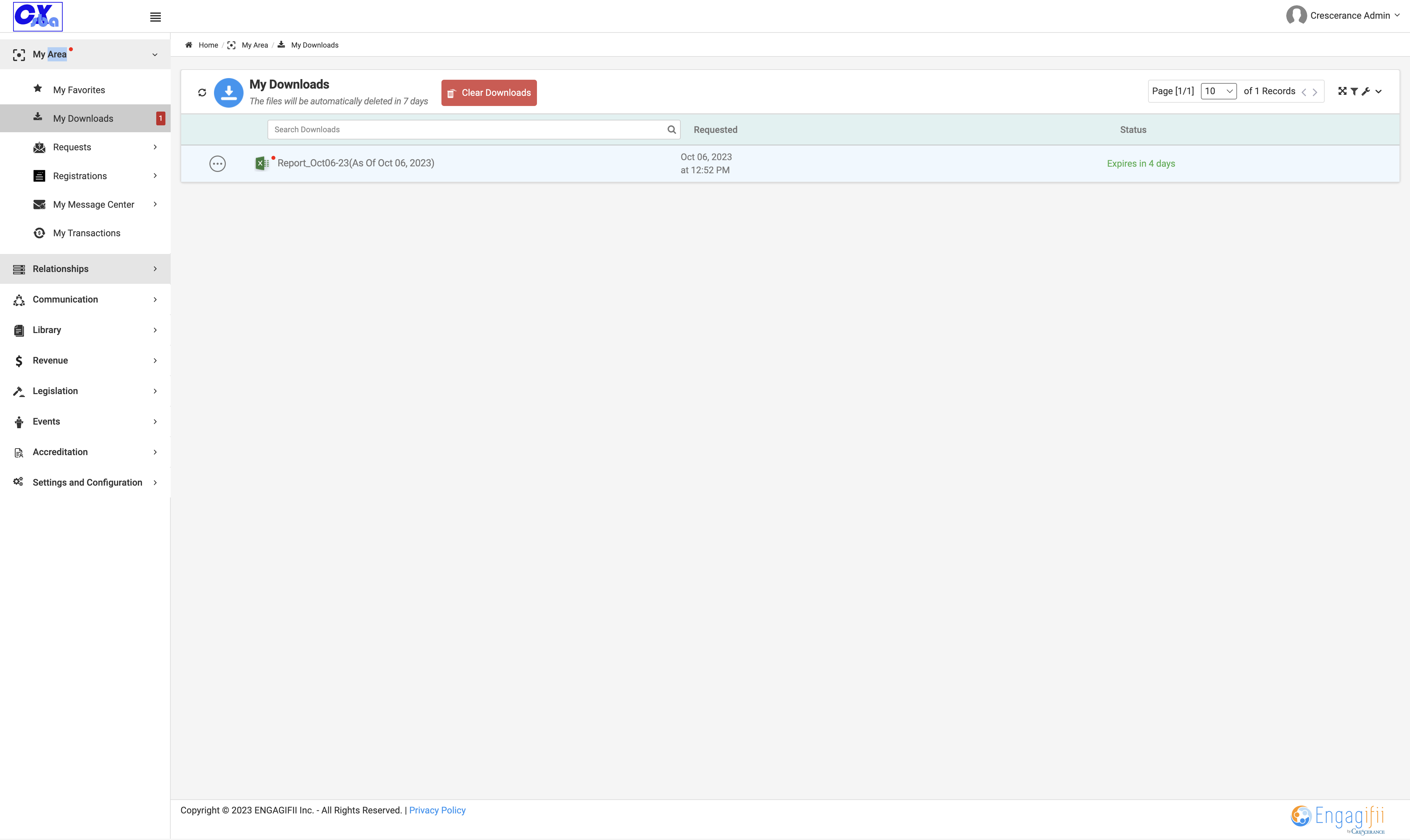Viewport: 1410px width, 840px height.
Task: Open Settings and Configuration menu
Action: click(x=85, y=483)
